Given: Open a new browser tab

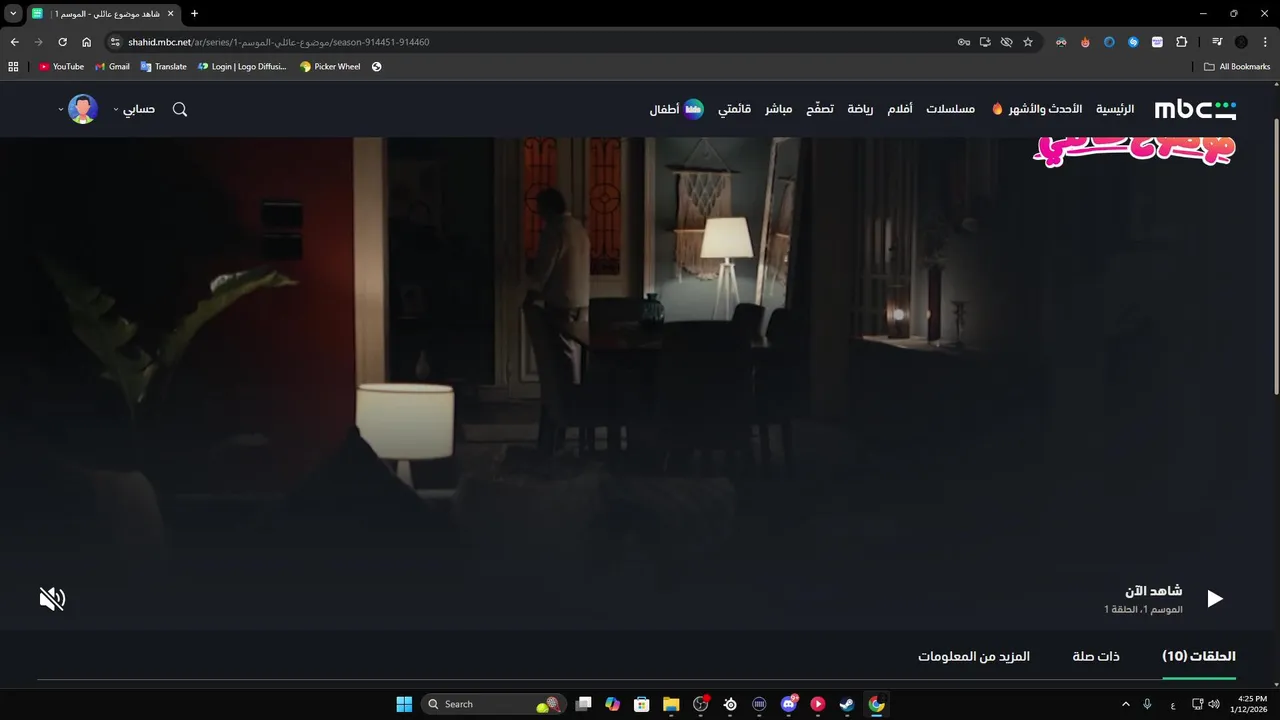Looking at the screenshot, I should pos(194,13).
